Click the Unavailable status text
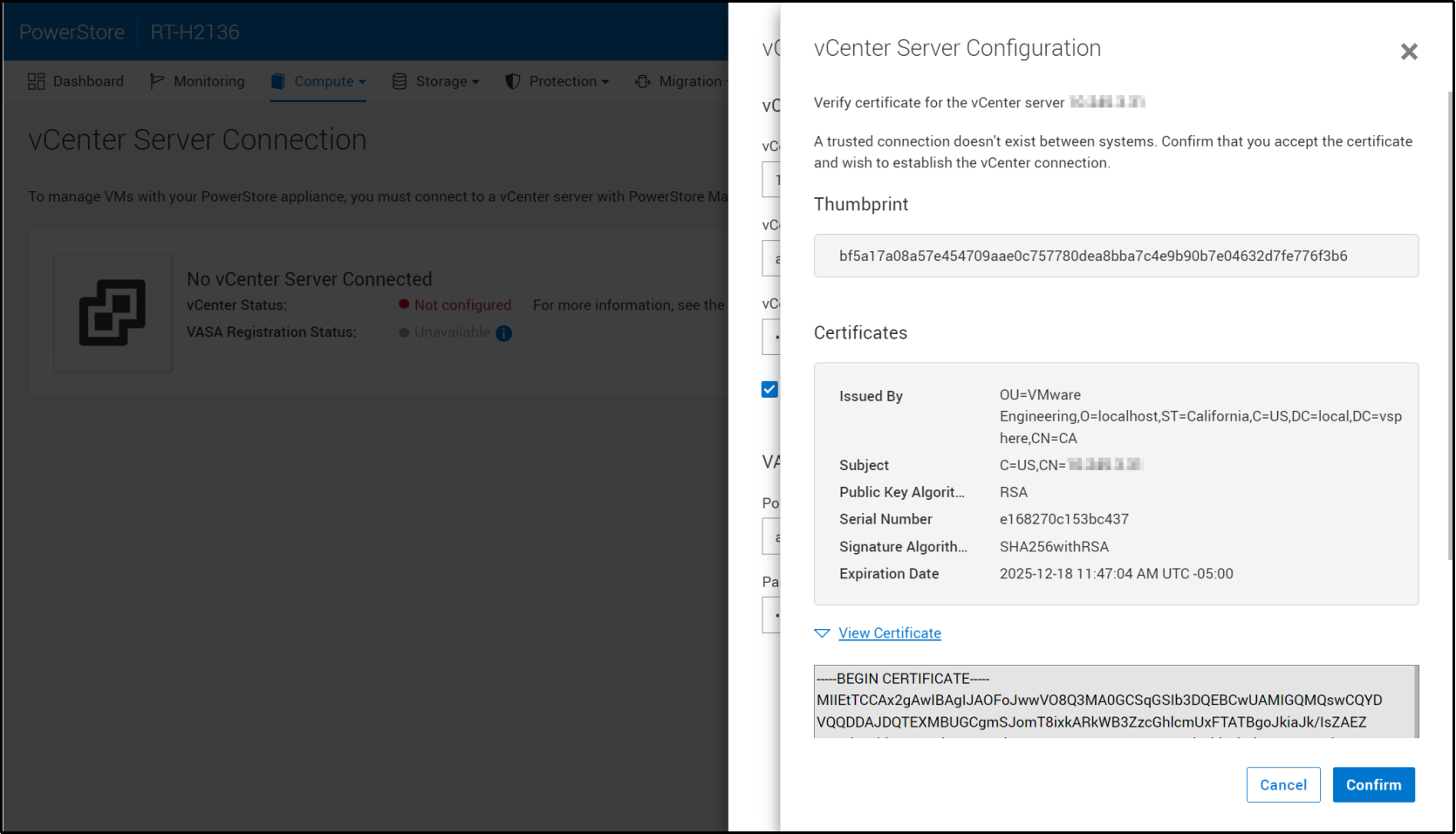This screenshot has width=1456, height=834. click(x=452, y=332)
